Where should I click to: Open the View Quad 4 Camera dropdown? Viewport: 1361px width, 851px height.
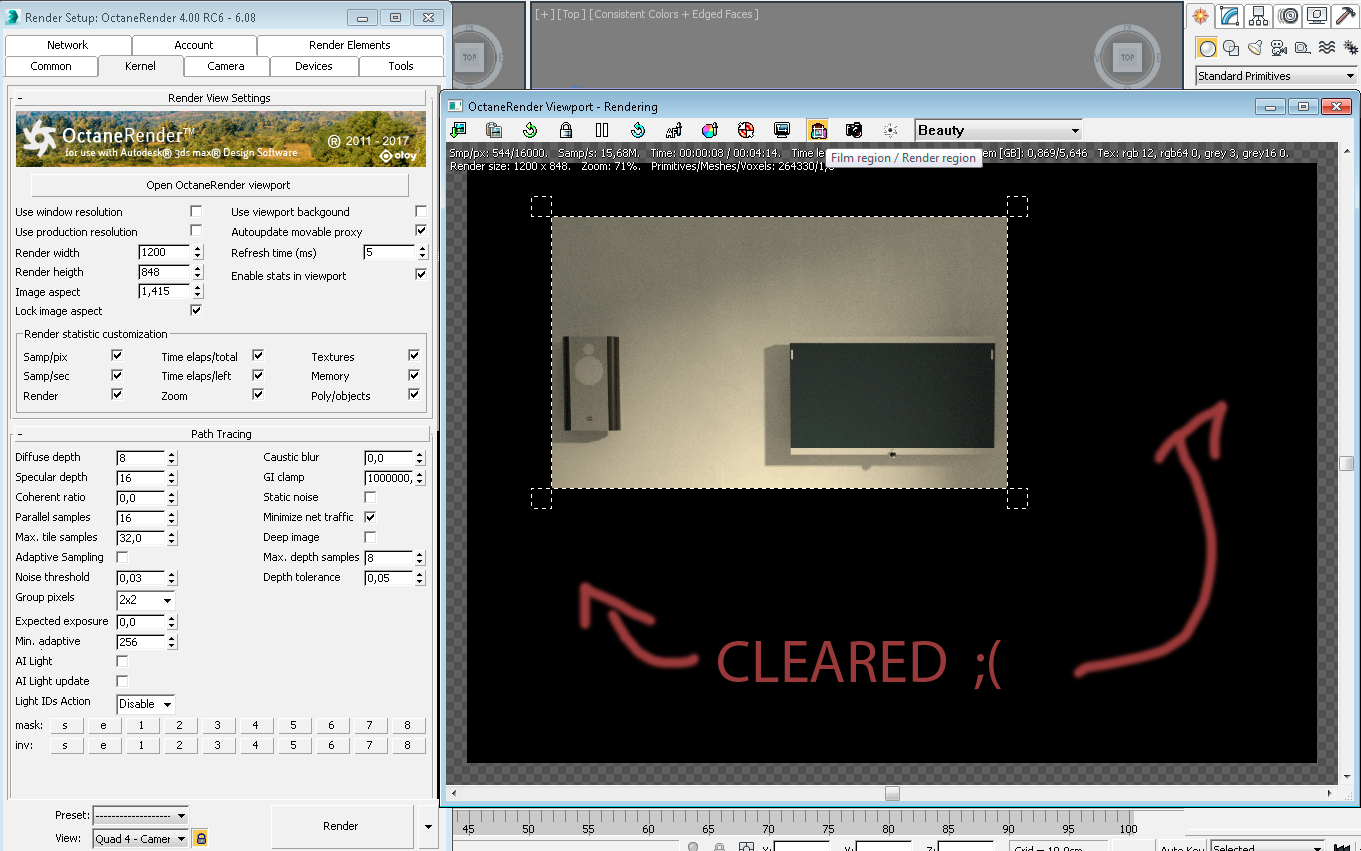(140, 839)
